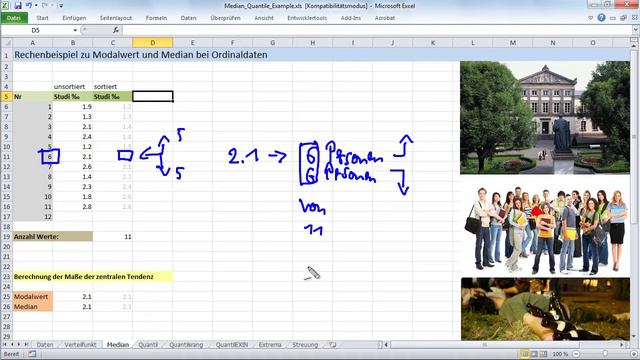Open the Customize Quick Access Toolbar dropdown
This screenshot has width=640, height=360.
coord(61,6)
